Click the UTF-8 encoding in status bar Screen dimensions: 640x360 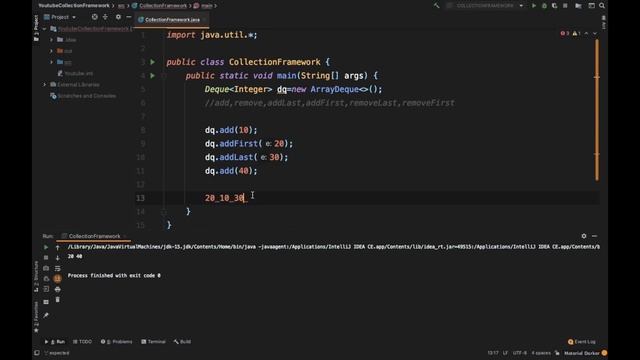520,353
